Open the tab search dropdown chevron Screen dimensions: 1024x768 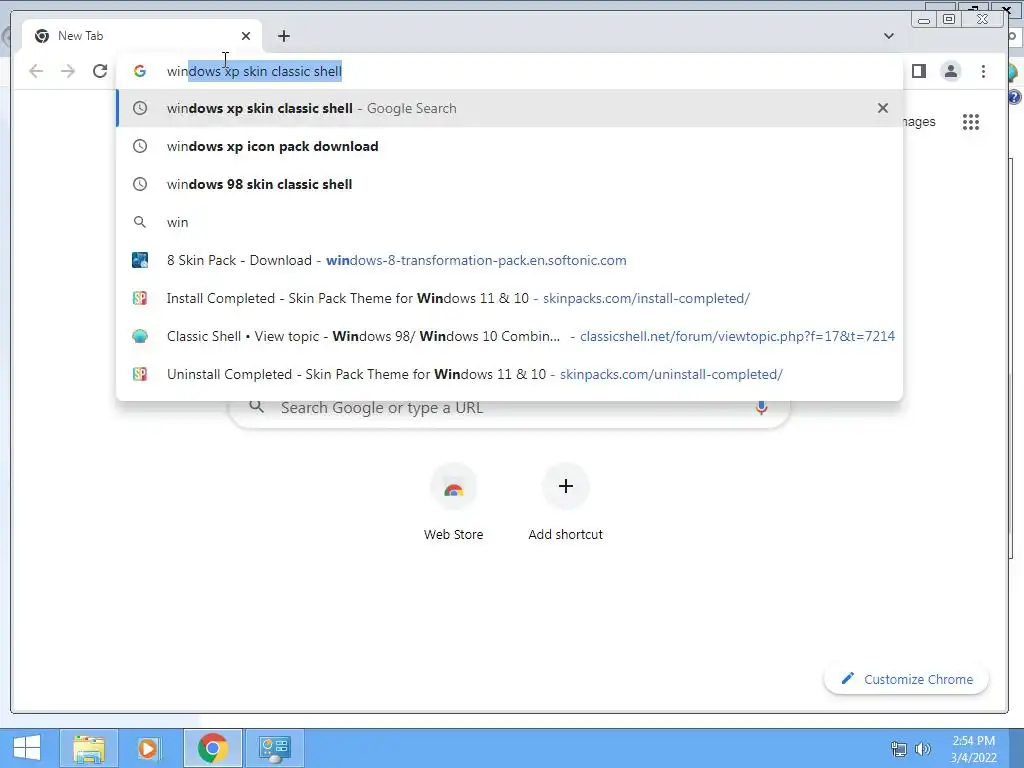coord(889,36)
